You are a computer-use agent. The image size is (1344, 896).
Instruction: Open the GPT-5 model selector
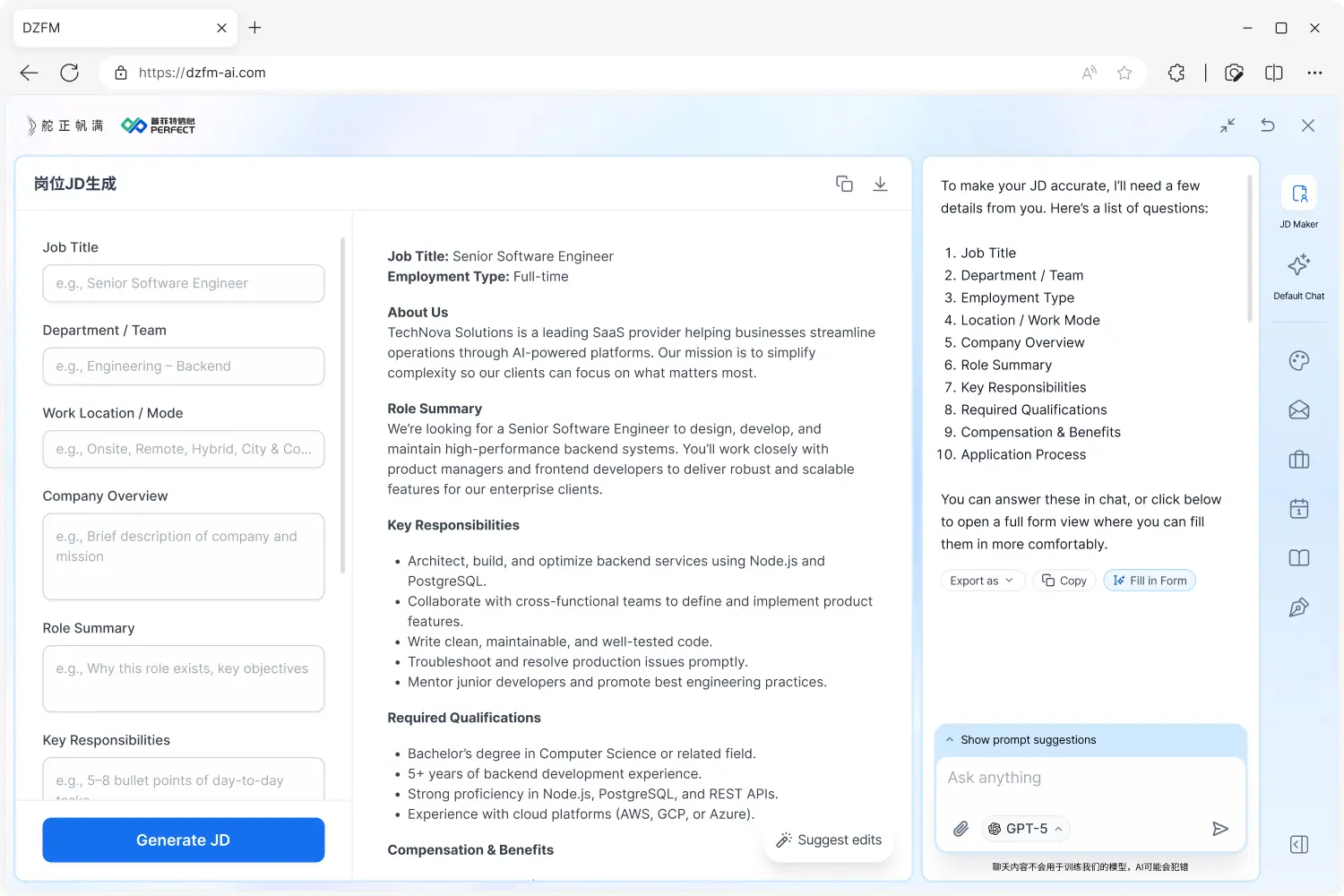pyautogui.click(x=1026, y=829)
